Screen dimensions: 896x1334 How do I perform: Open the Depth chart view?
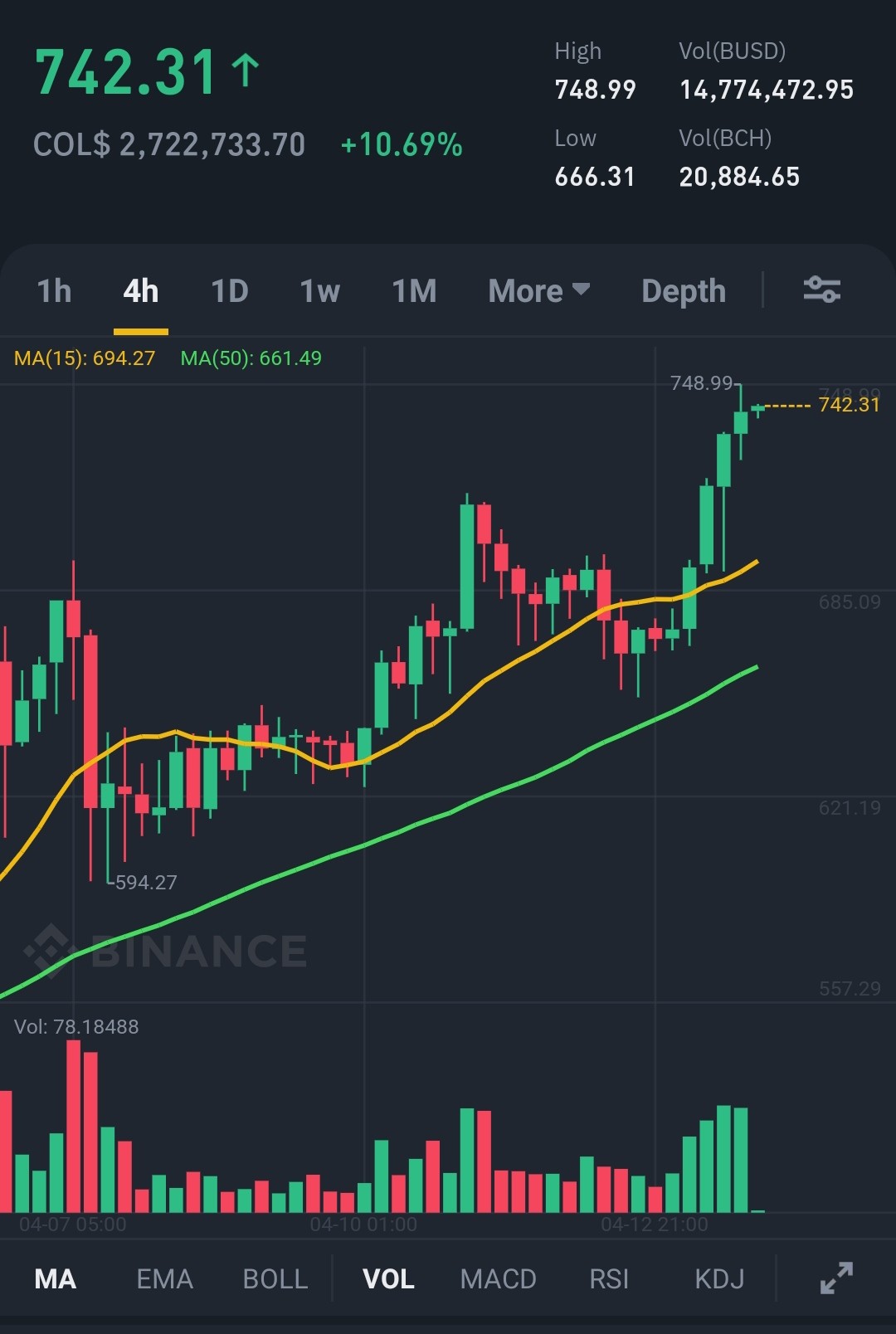684,291
